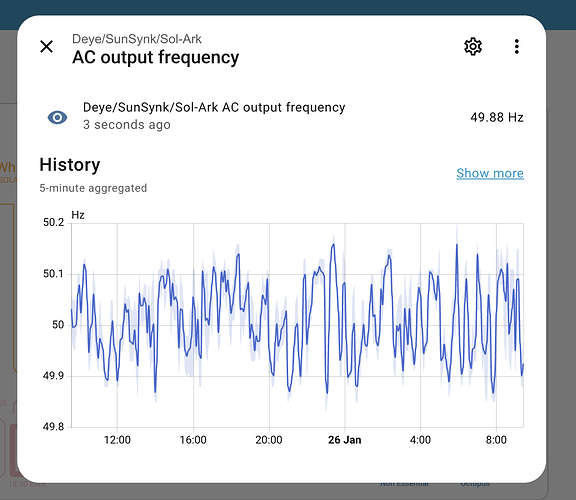Click the 50 y-axis label
This screenshot has width=576, height=500.
pos(58,325)
